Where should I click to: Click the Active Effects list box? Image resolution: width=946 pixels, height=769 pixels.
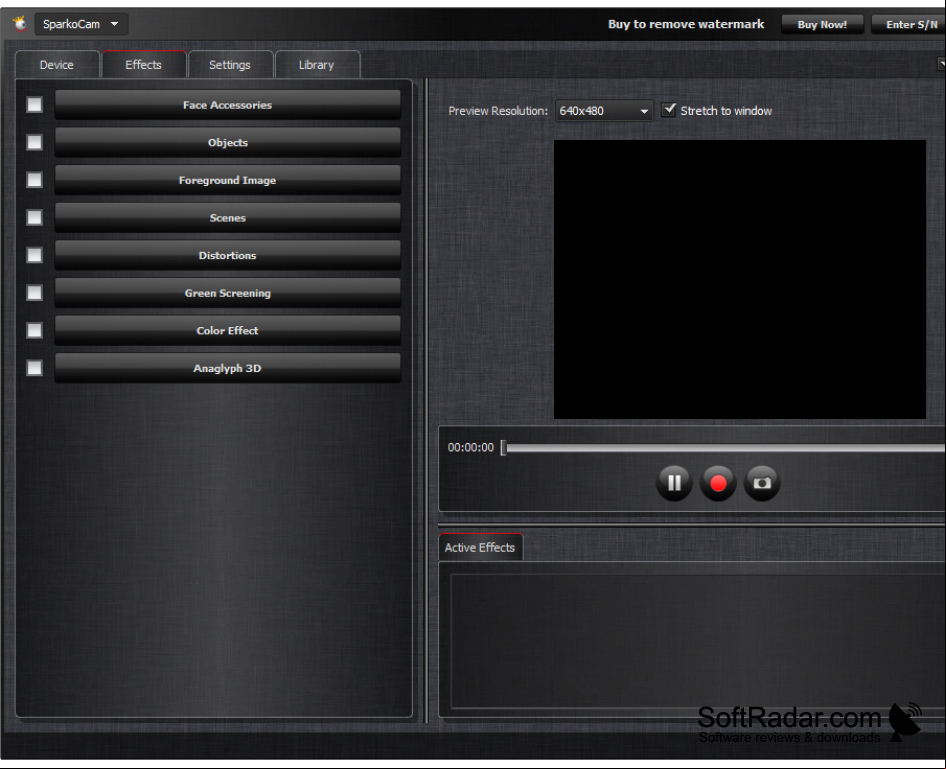point(698,641)
